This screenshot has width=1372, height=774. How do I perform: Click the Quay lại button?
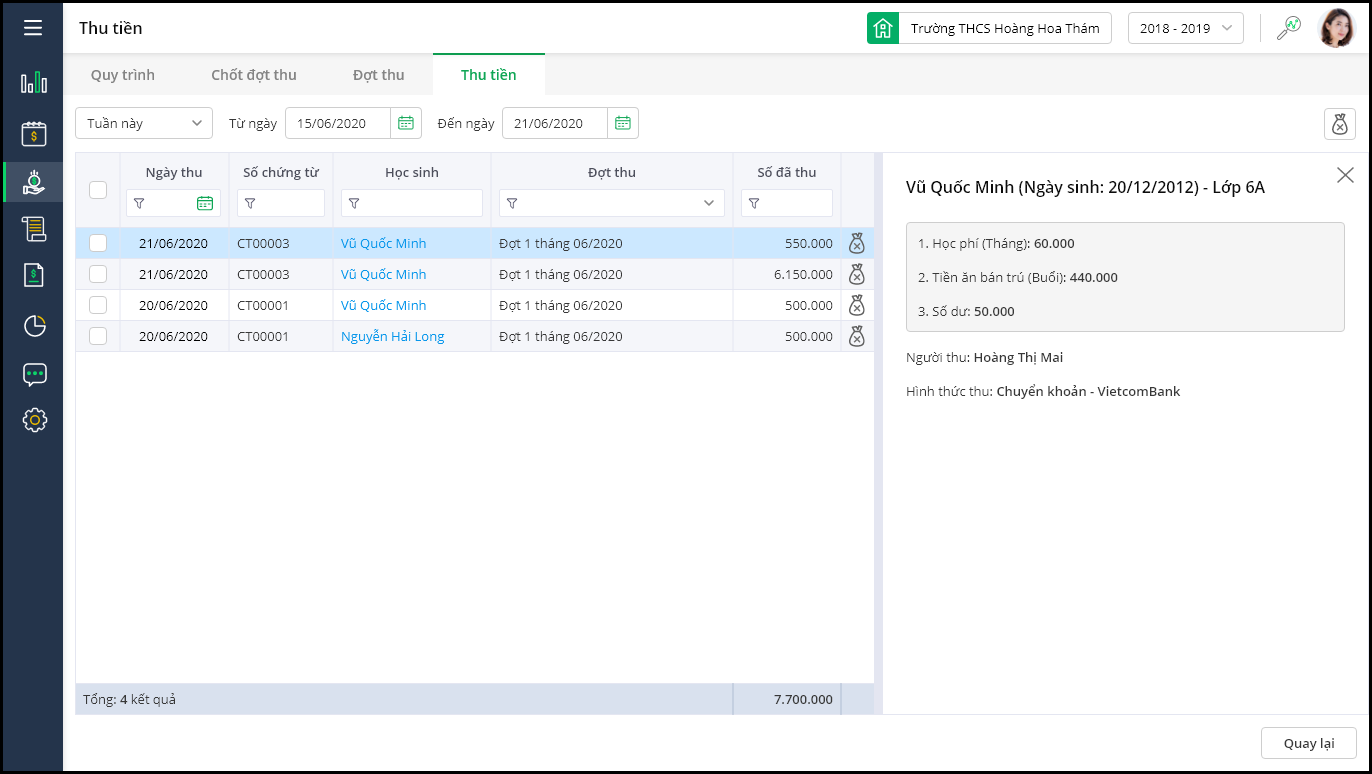(1308, 743)
